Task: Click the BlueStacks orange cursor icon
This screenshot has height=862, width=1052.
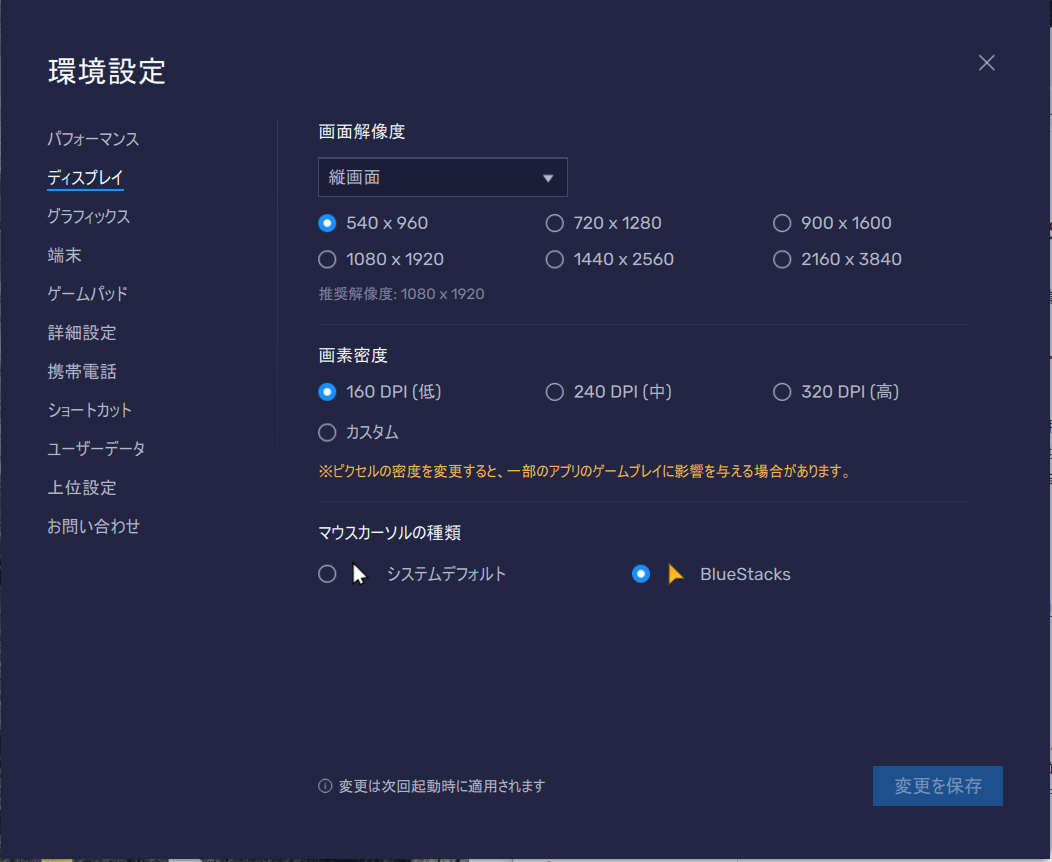Action: tap(676, 574)
